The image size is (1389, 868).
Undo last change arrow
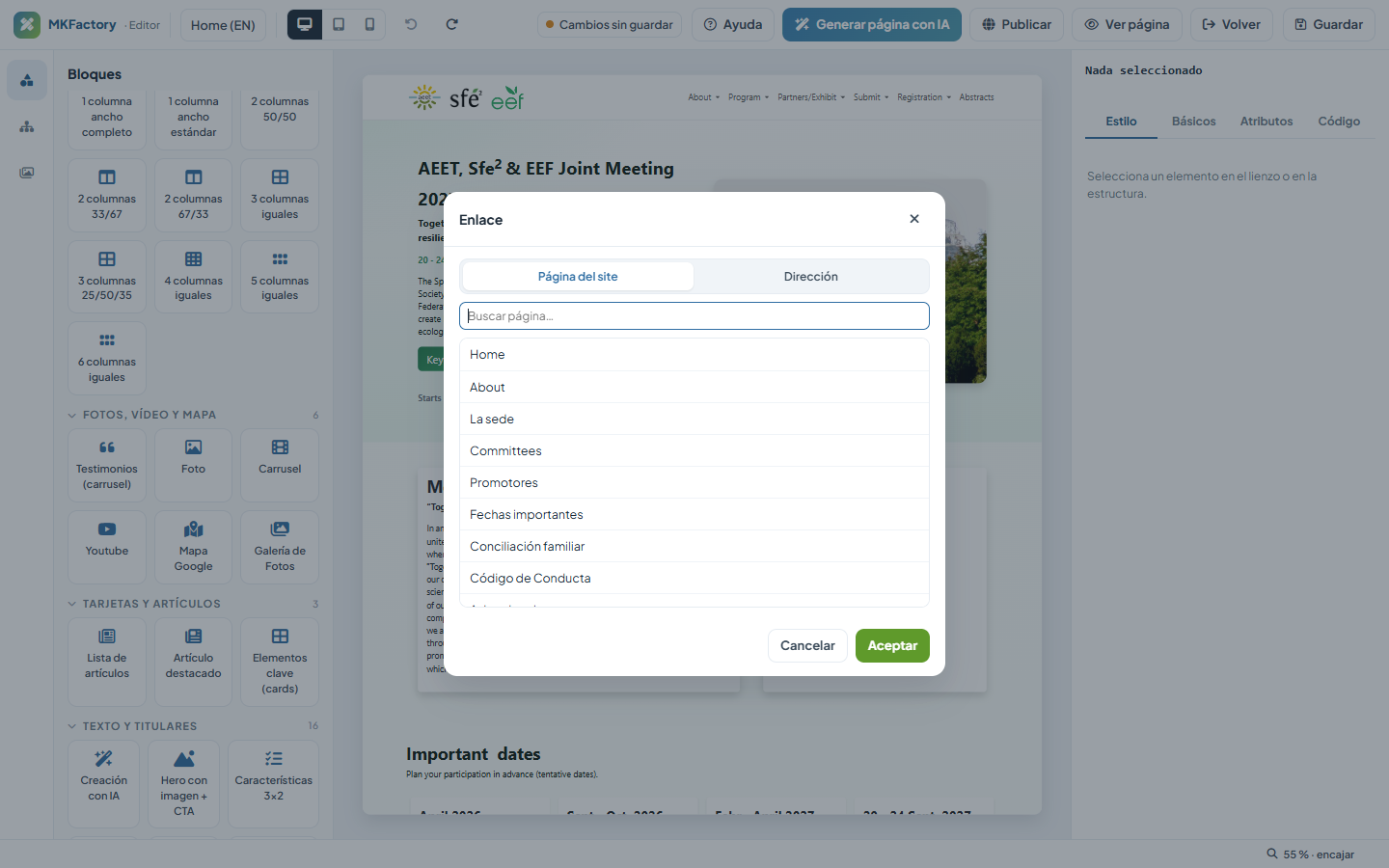coord(411,24)
